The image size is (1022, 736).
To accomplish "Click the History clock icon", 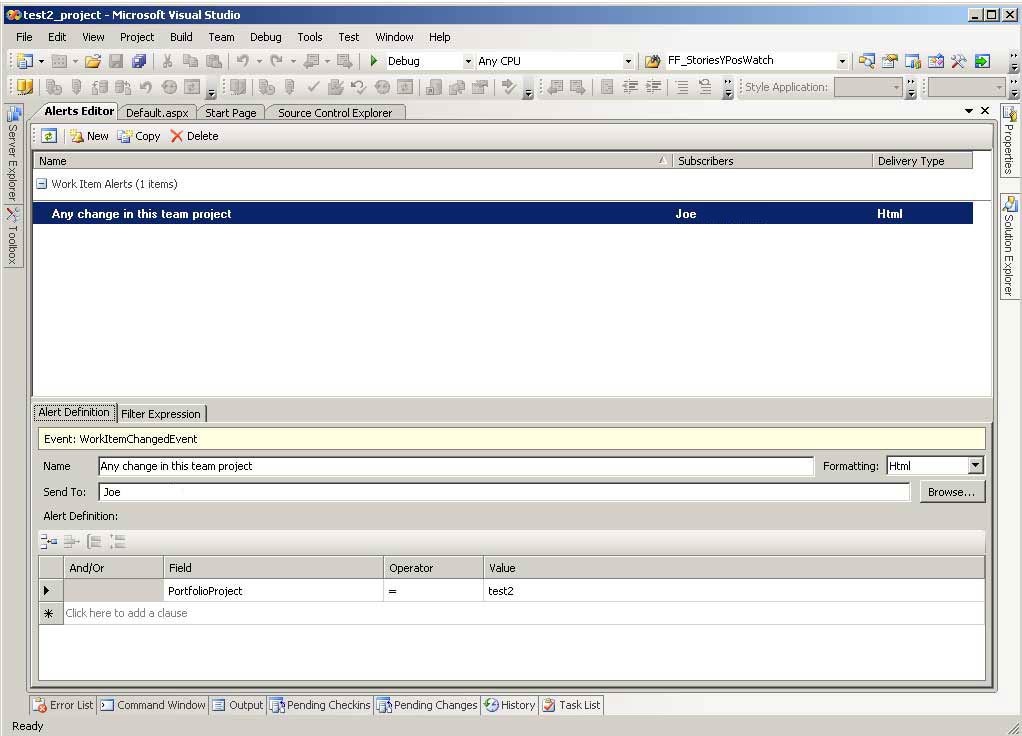I will tap(491, 705).
